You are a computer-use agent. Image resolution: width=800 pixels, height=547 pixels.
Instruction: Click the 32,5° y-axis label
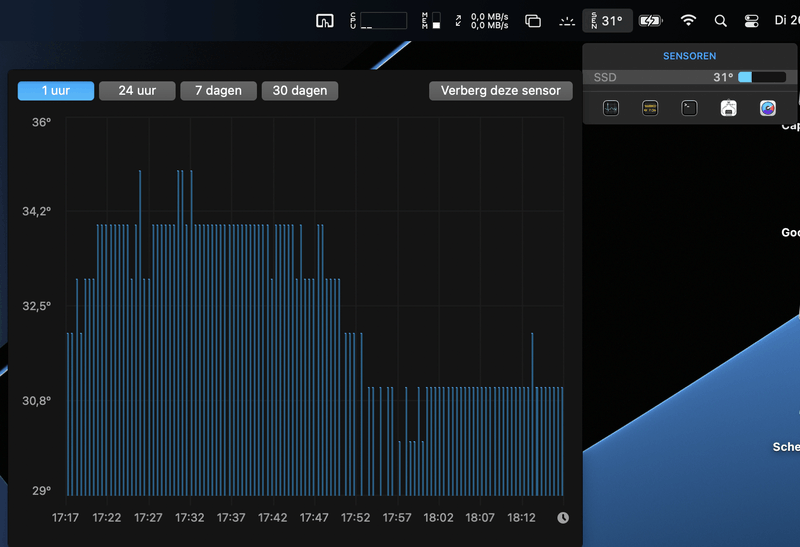pyautogui.click(x=37, y=306)
